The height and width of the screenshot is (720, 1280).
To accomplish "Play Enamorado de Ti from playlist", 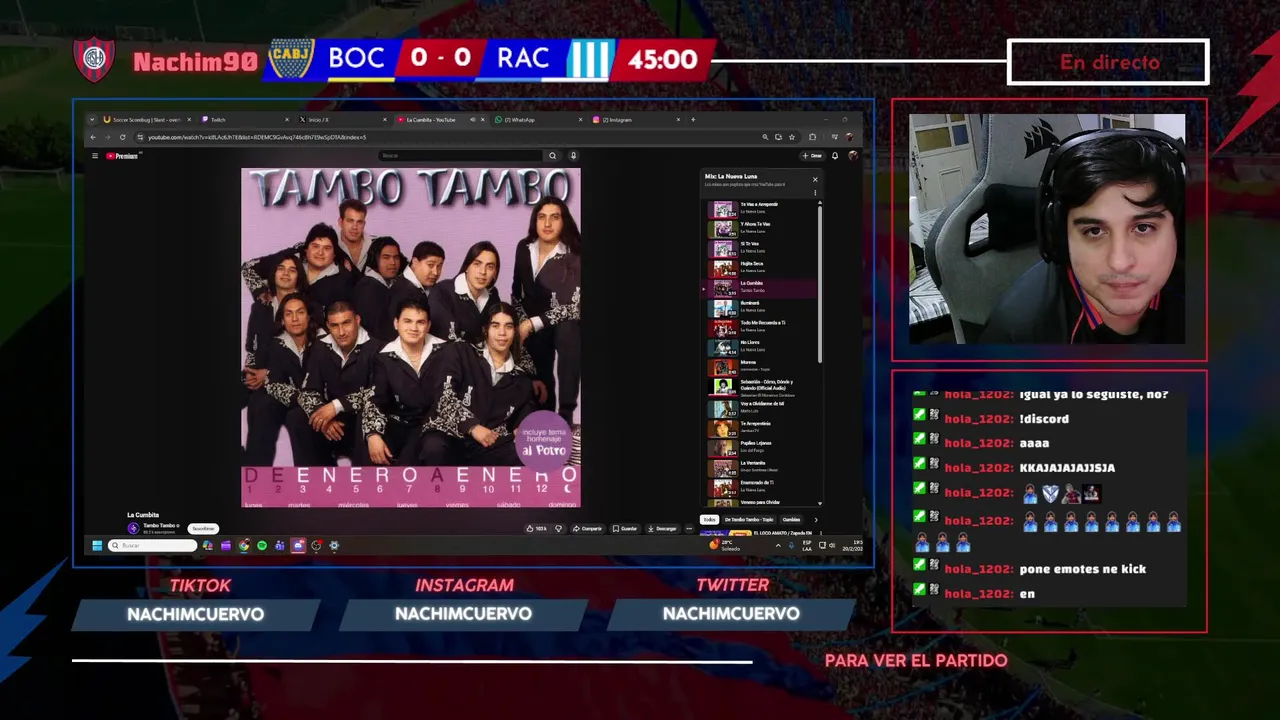I will 761,486.
